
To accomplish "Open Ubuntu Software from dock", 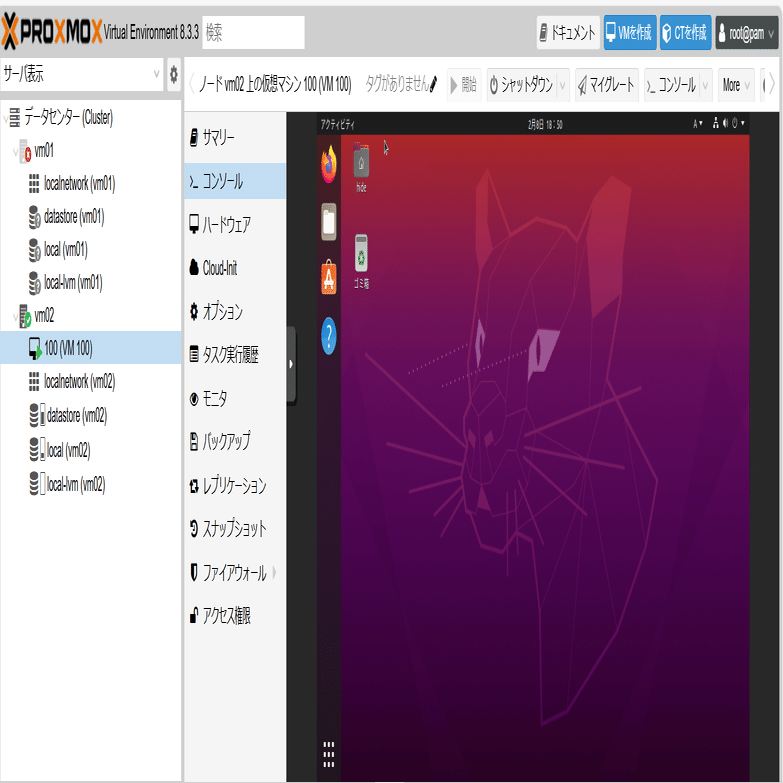I will [x=329, y=278].
